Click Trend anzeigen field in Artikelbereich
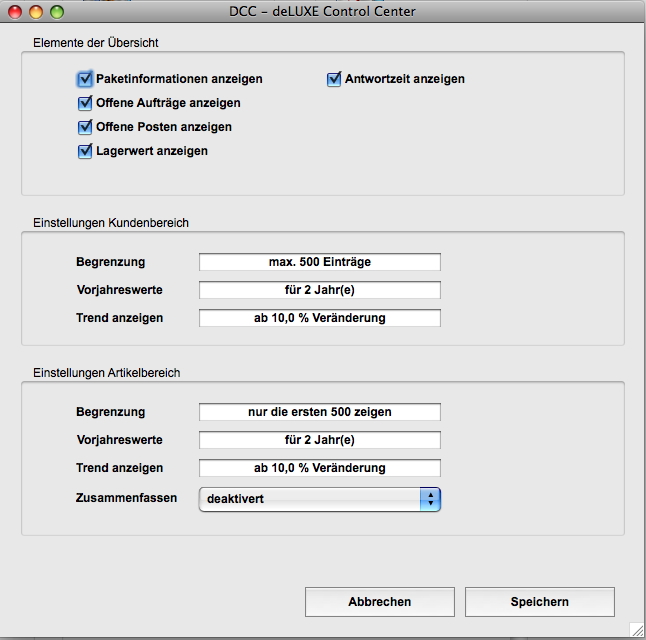This screenshot has width=646, height=640. click(x=319, y=468)
